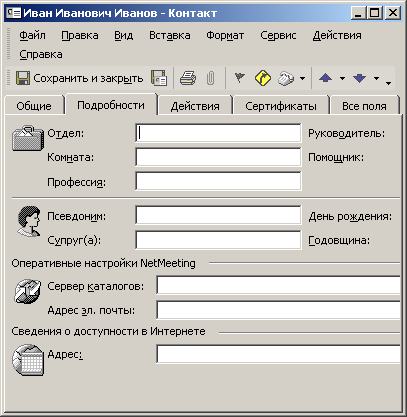
Task: Click the Follow Up flag icon
Action: point(239,78)
